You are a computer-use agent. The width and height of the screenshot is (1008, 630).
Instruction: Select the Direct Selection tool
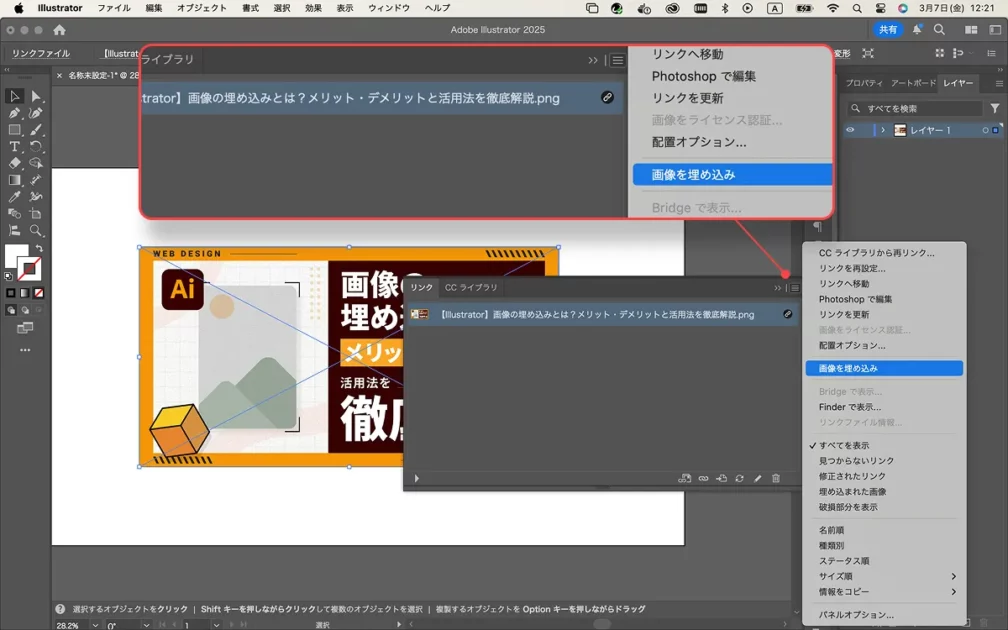click(36, 96)
